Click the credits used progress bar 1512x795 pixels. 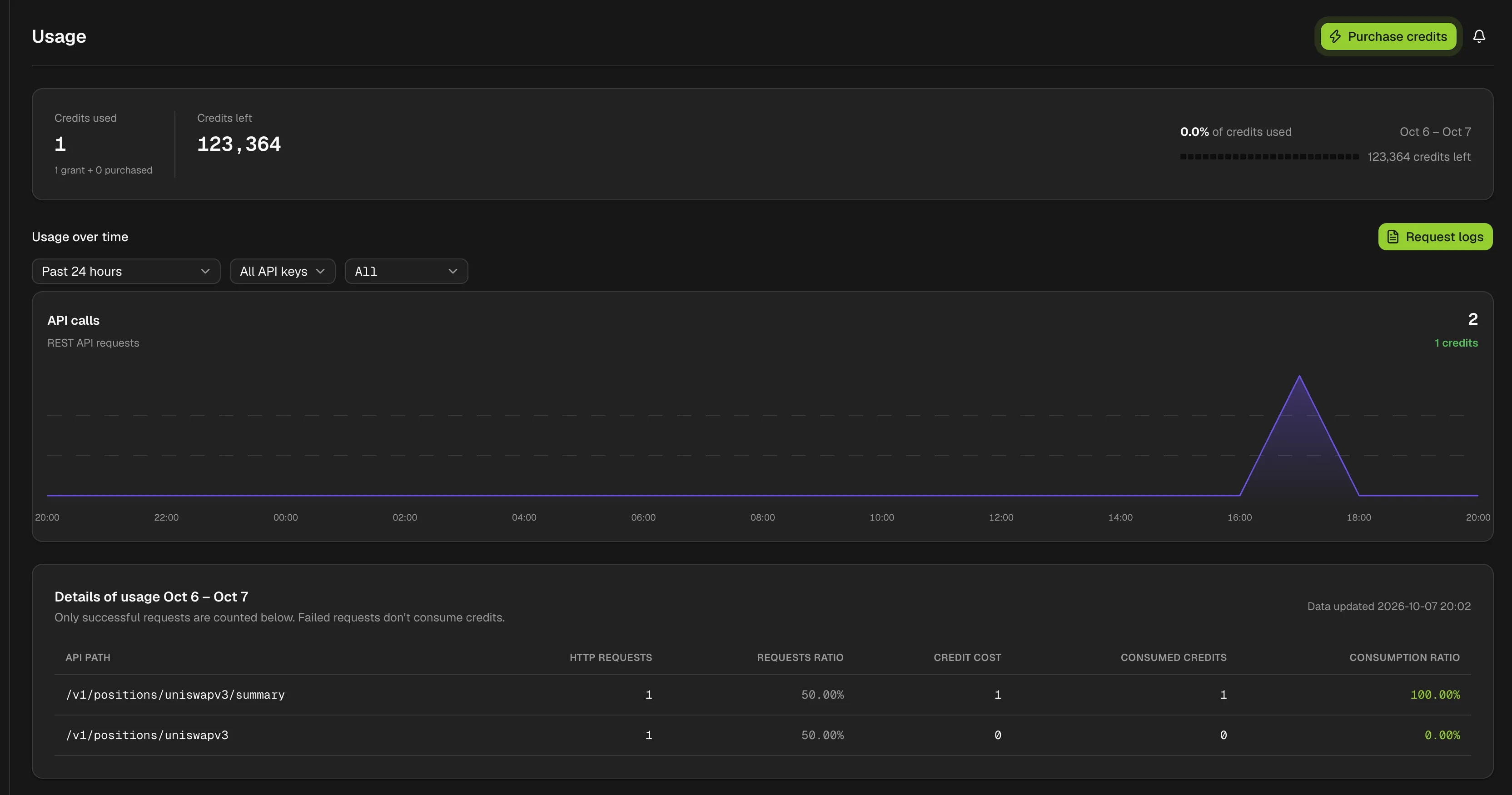pyautogui.click(x=1269, y=157)
